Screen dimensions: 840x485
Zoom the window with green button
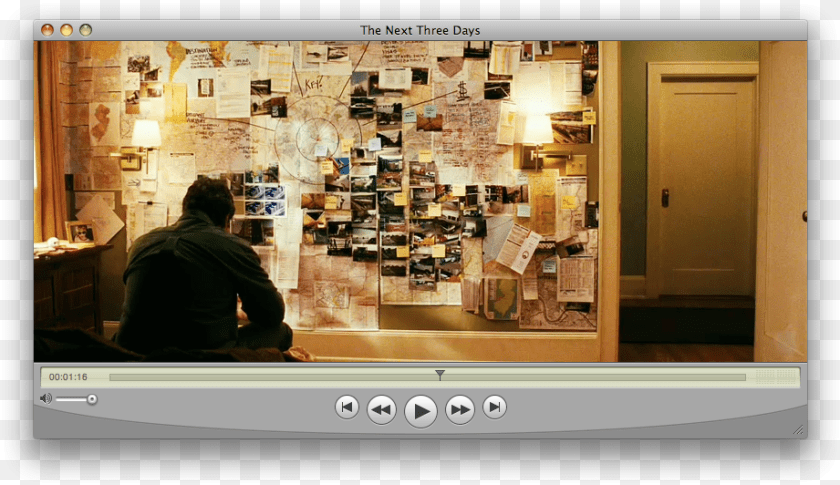86,30
